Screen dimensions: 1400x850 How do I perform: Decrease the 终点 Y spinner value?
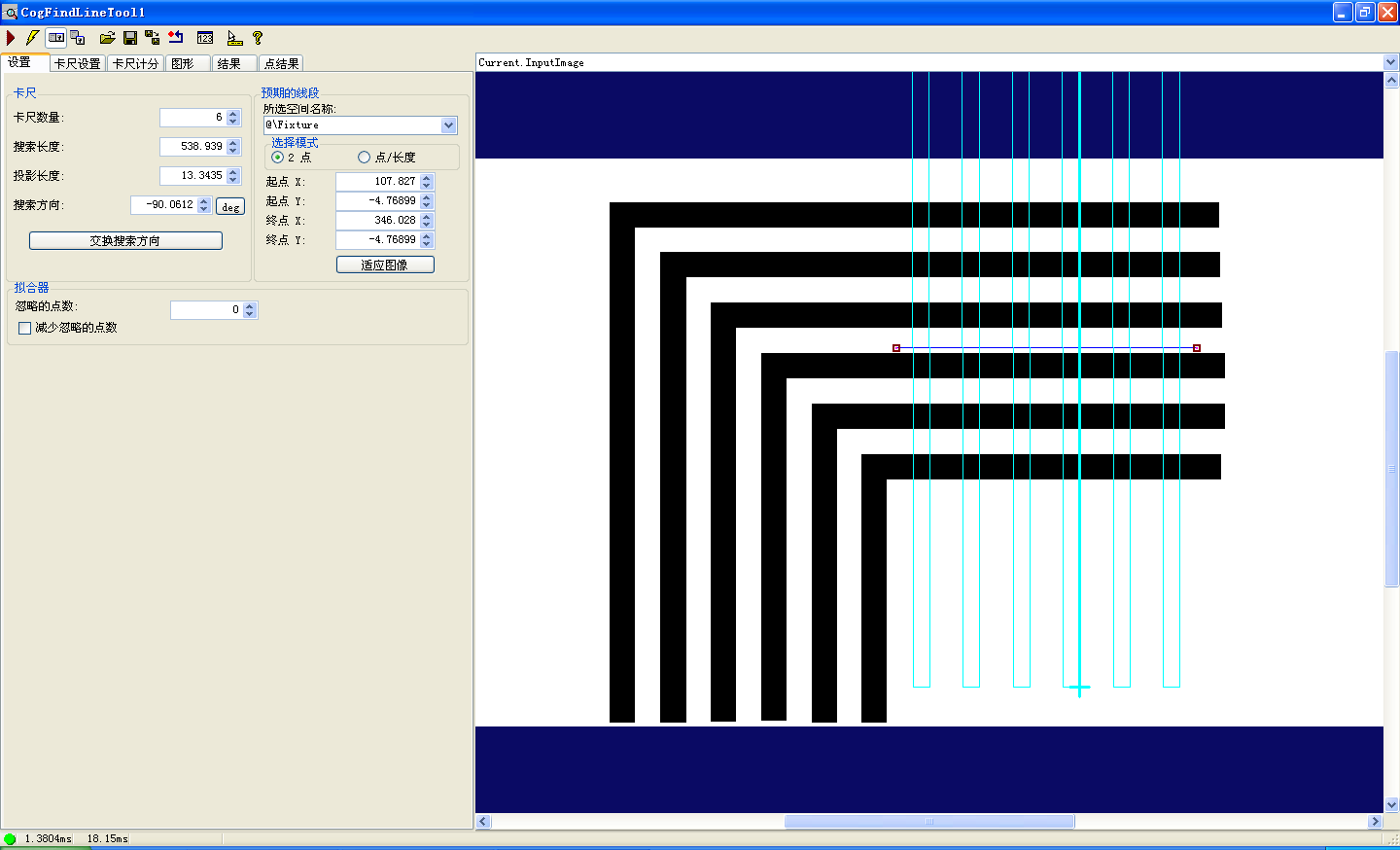click(427, 243)
